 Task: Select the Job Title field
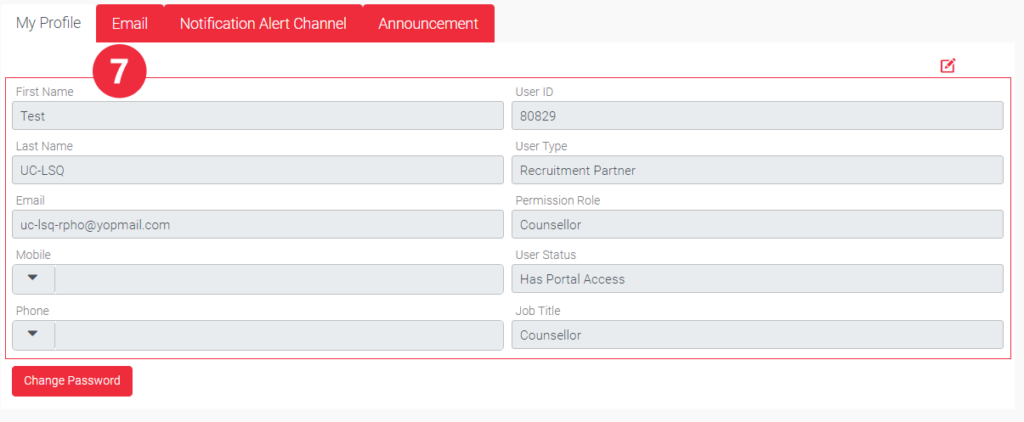[x=756, y=335]
